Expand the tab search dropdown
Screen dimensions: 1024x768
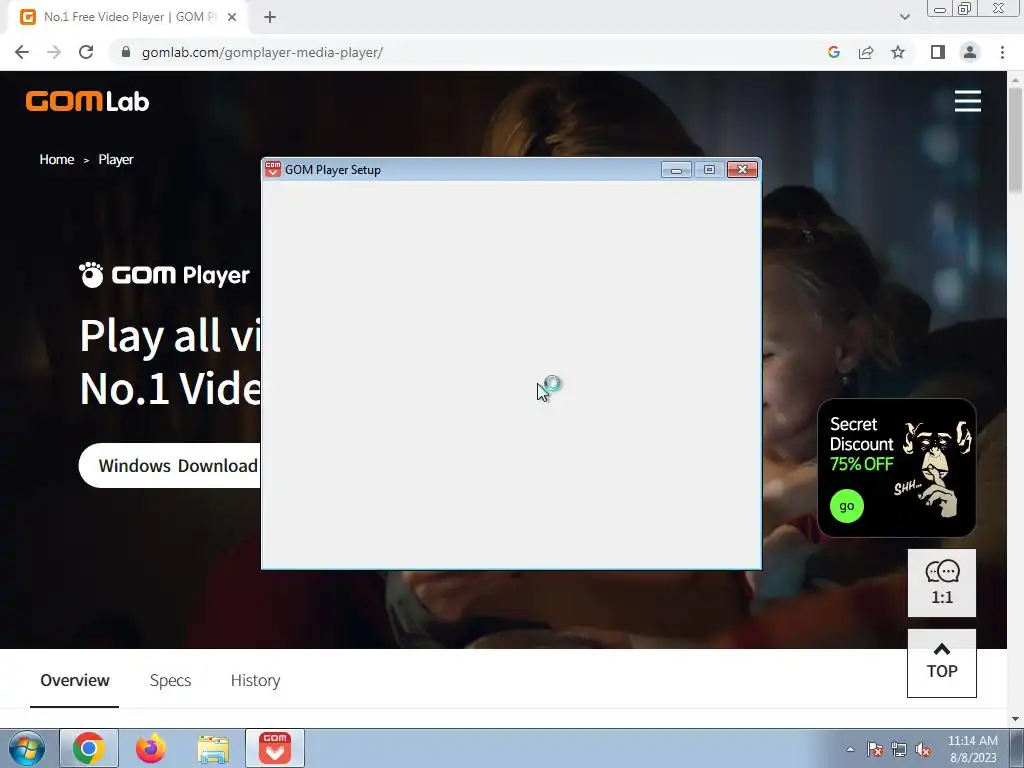click(x=904, y=17)
